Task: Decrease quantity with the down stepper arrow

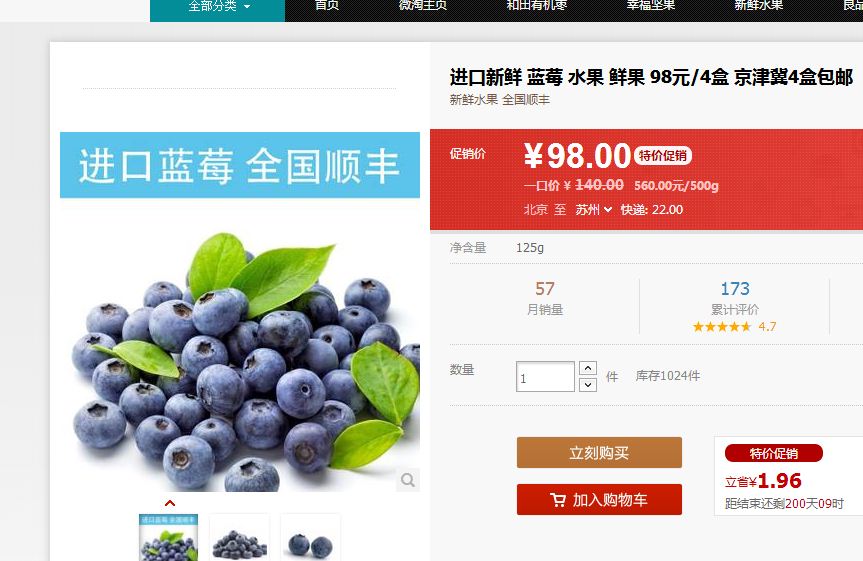Action: (588, 384)
